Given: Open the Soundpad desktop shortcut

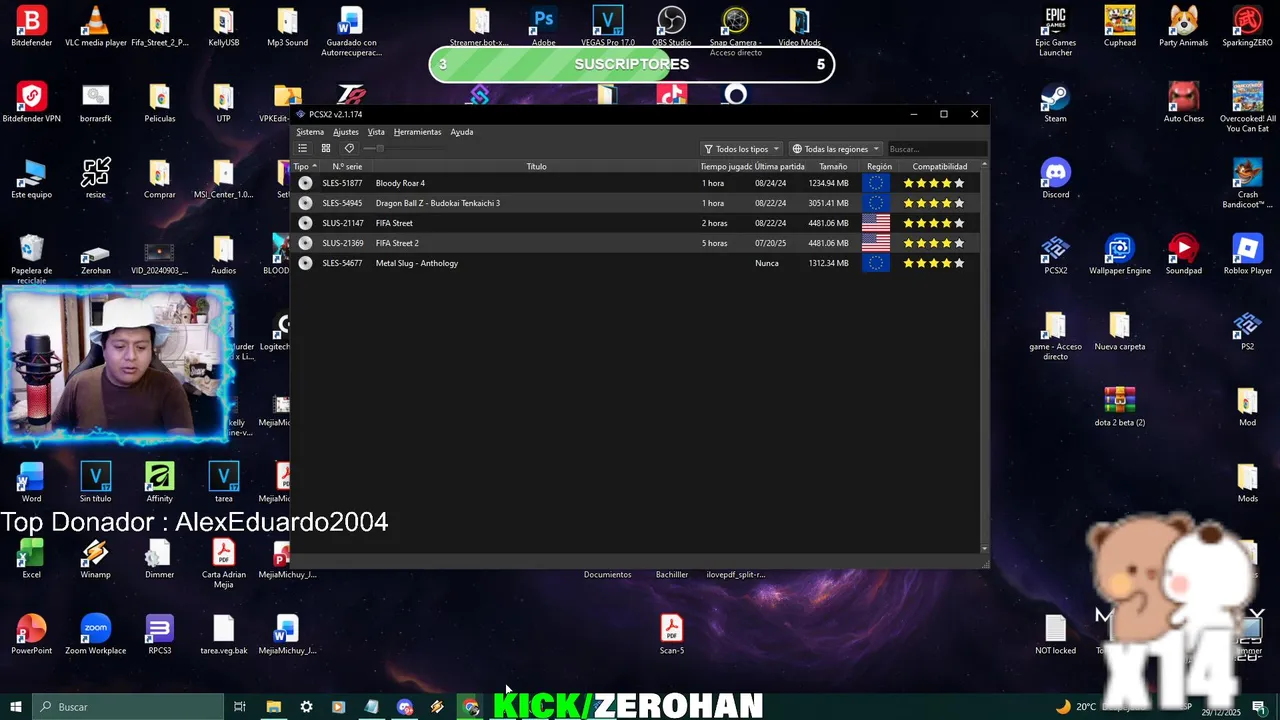Looking at the screenshot, I should 1183,255.
